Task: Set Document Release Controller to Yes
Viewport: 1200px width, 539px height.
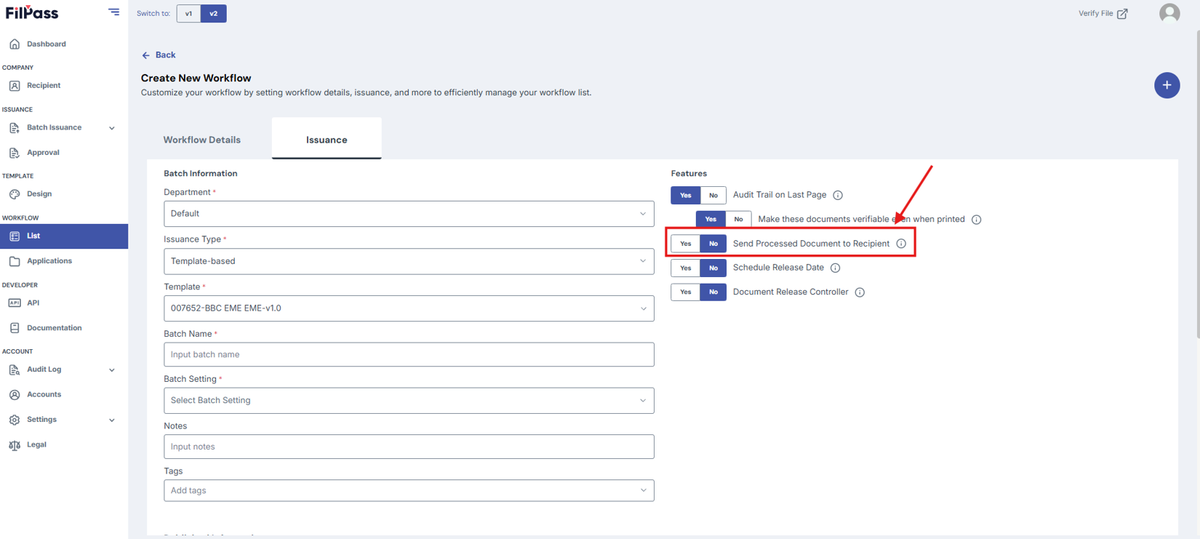Action: click(x=685, y=292)
